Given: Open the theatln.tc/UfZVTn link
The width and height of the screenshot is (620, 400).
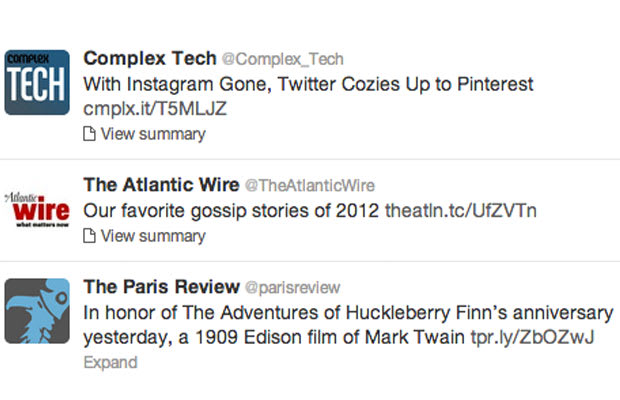Looking at the screenshot, I should tap(461, 211).
